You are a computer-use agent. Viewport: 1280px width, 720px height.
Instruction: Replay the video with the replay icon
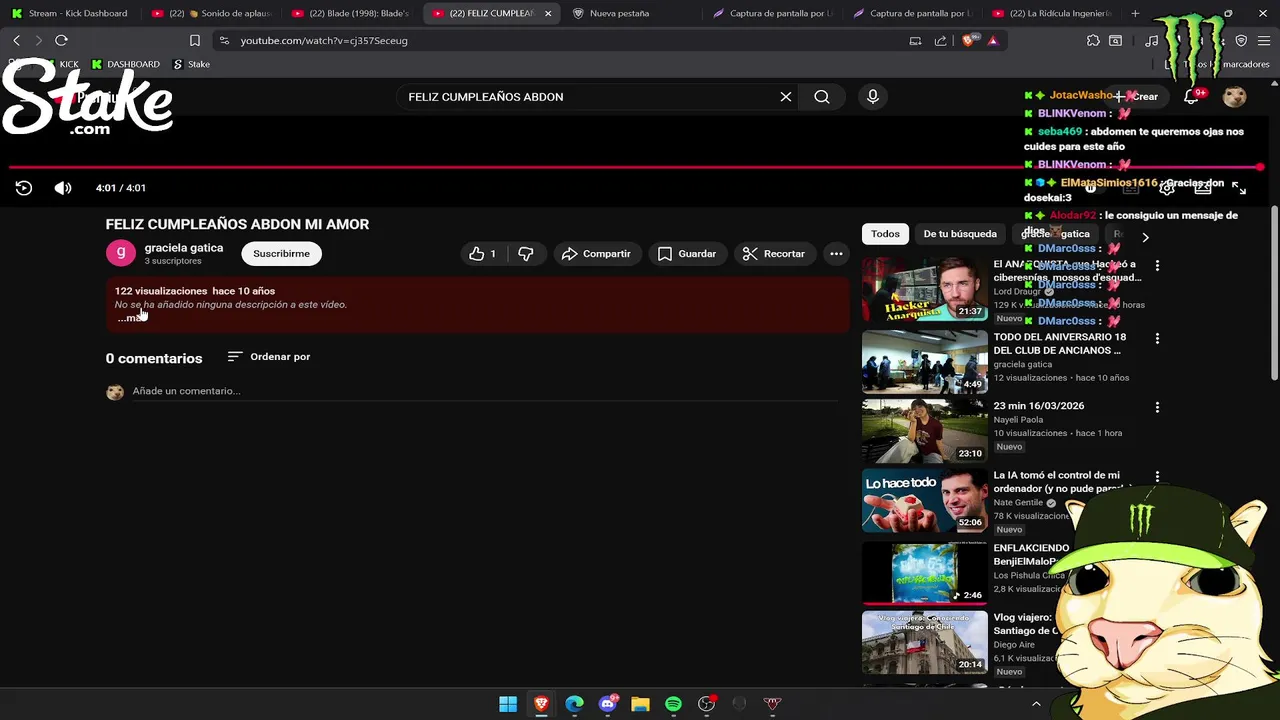tap(24, 188)
